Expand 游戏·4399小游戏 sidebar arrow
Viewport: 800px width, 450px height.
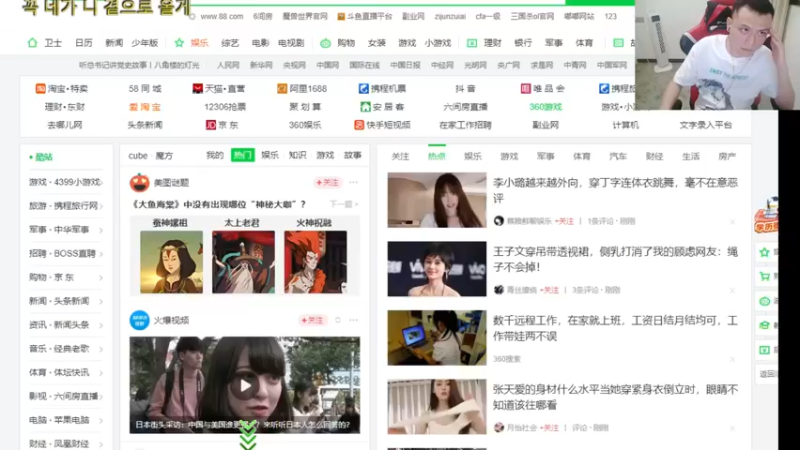point(101,183)
